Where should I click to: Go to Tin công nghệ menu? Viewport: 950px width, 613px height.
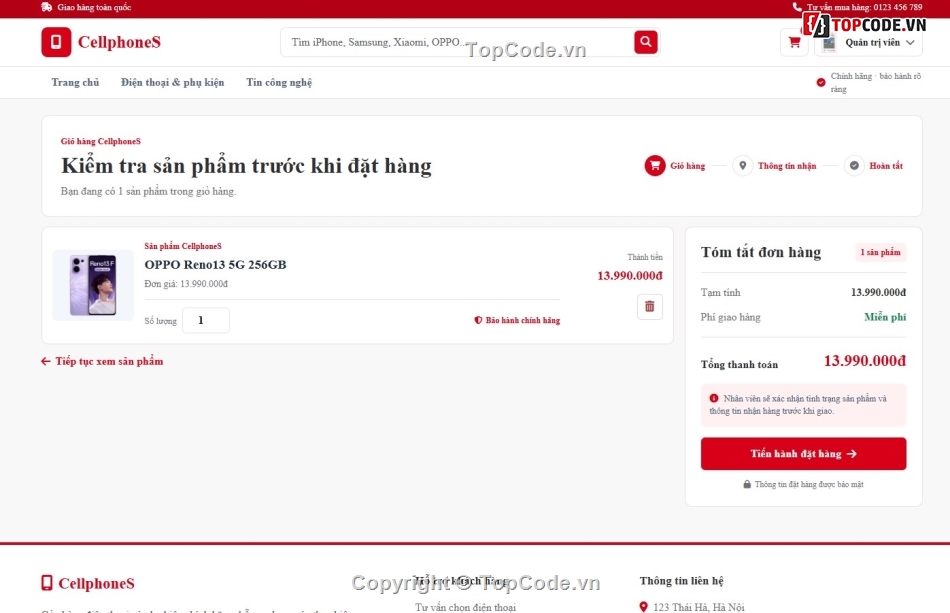pos(279,82)
